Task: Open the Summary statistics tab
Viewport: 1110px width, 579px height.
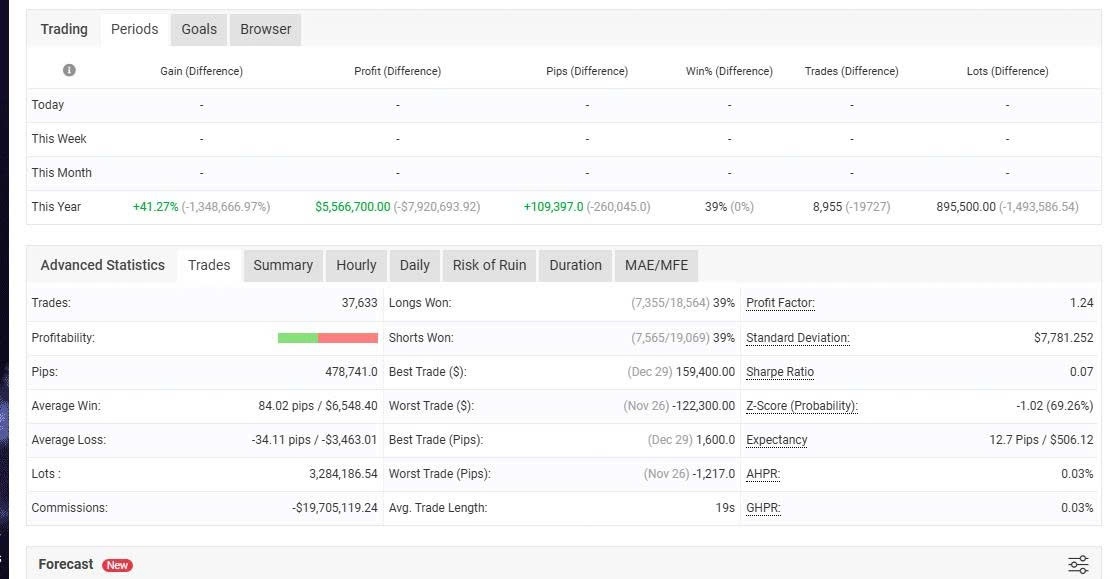Action: tap(283, 265)
